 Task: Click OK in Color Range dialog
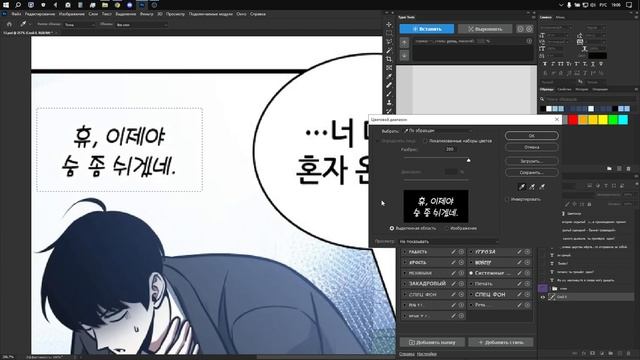click(531, 136)
